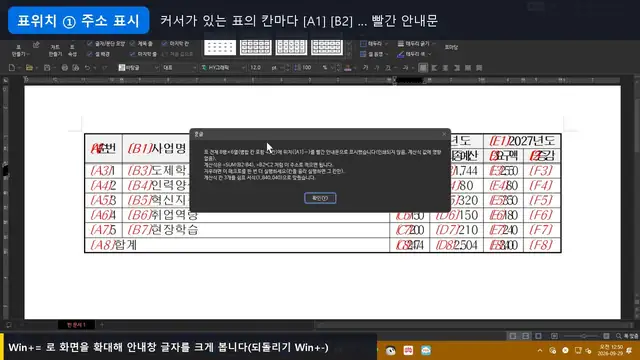This screenshot has width=640, height=360.
Task: Open the notification center icon
Action: click(x=629, y=351)
